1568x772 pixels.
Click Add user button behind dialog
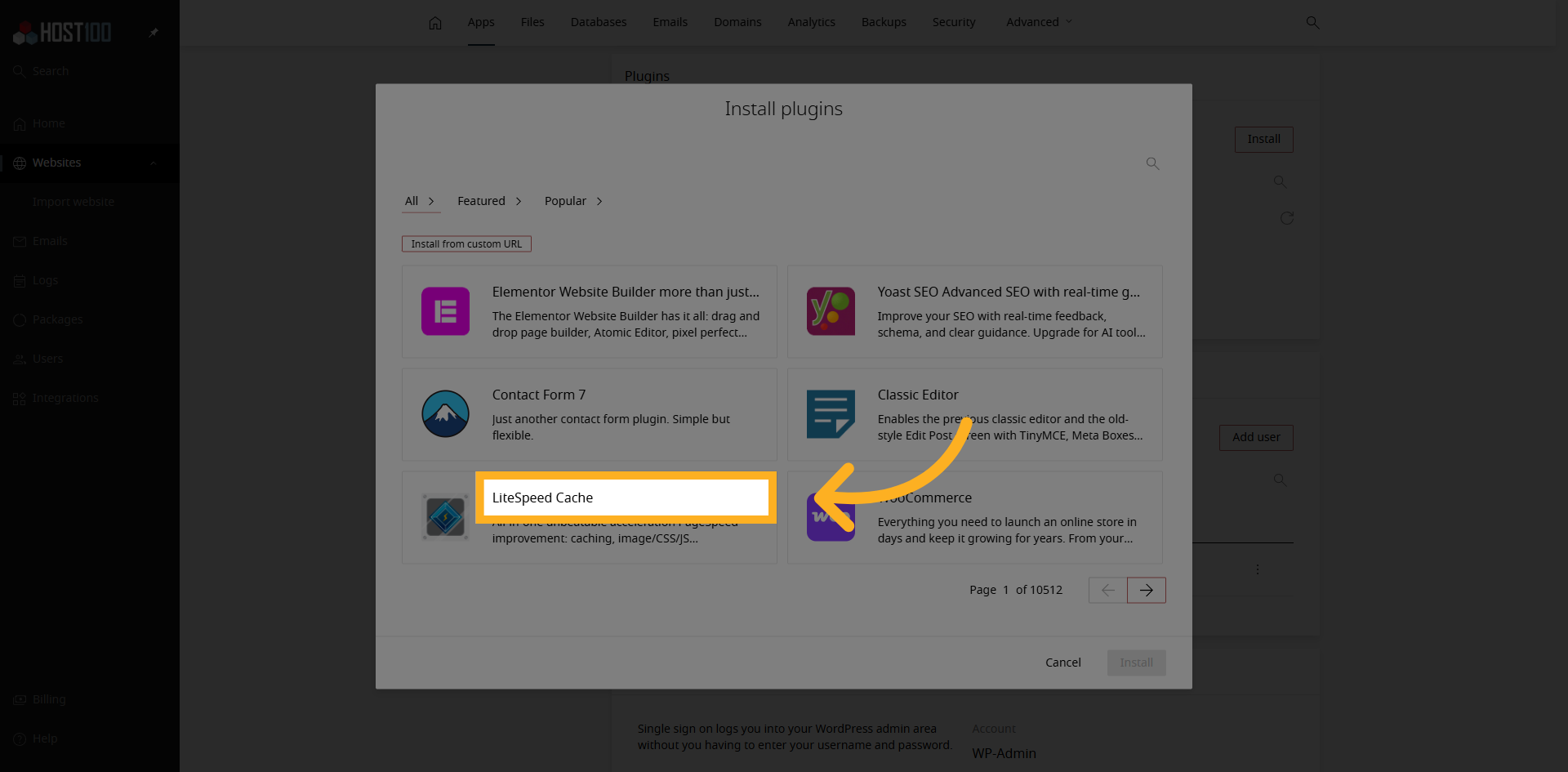(x=1256, y=437)
